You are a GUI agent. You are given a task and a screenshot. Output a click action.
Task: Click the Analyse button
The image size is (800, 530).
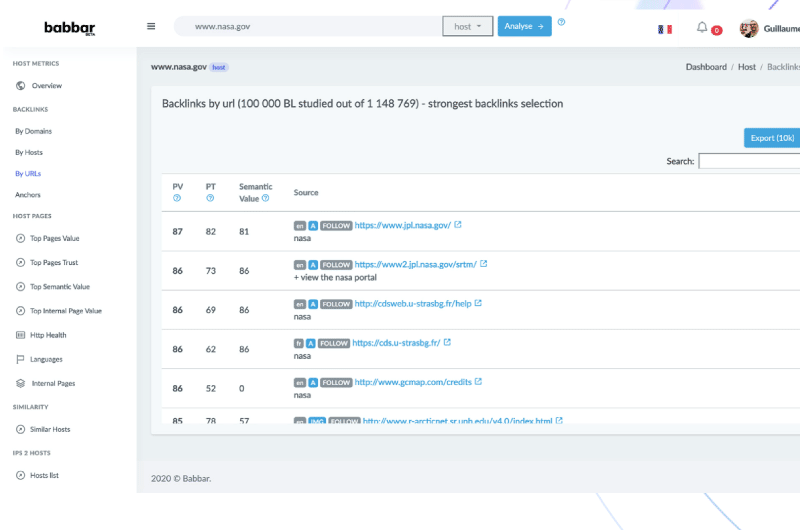pyautogui.click(x=524, y=26)
